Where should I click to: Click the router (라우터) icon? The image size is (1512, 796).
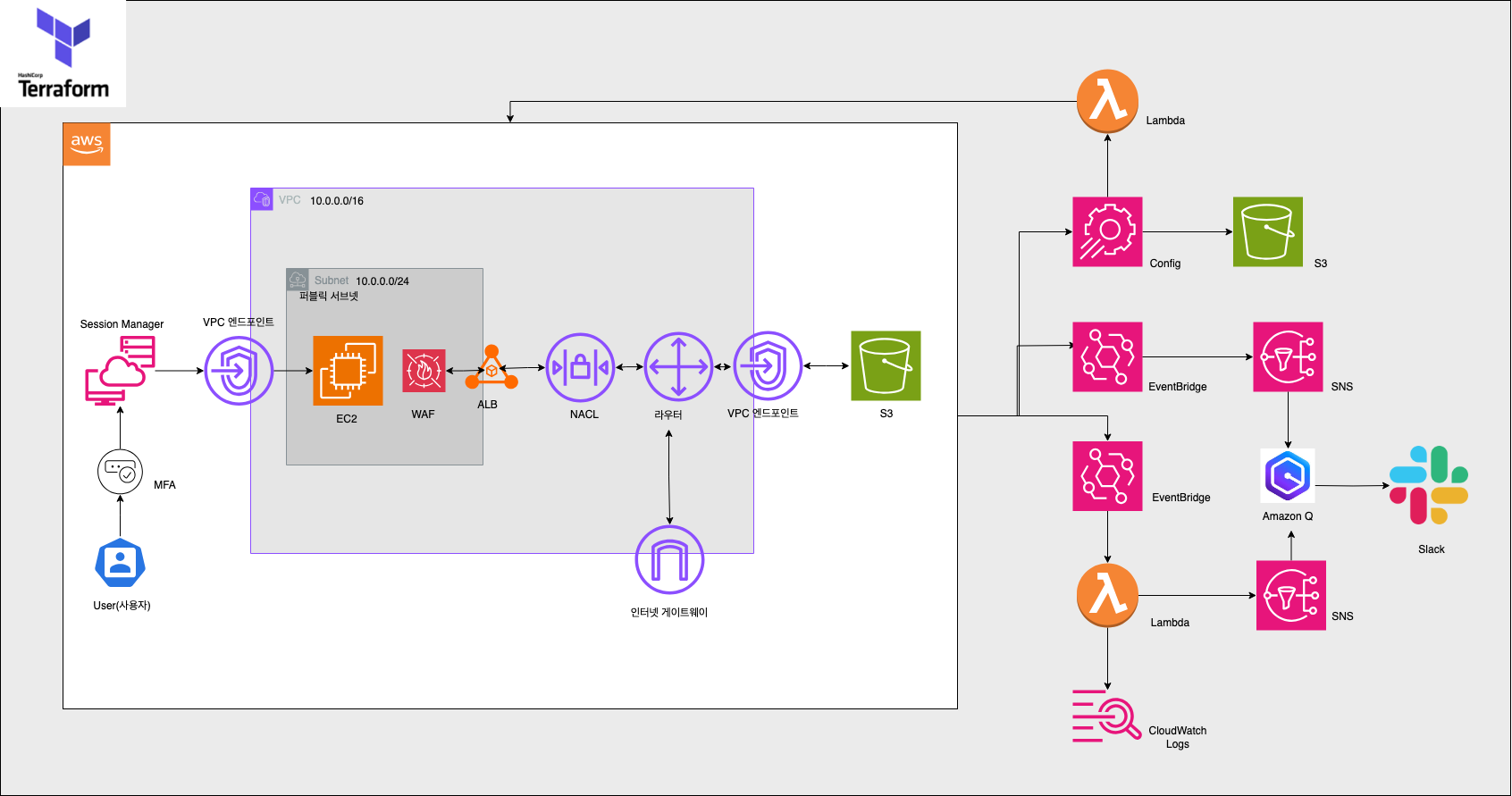click(678, 366)
